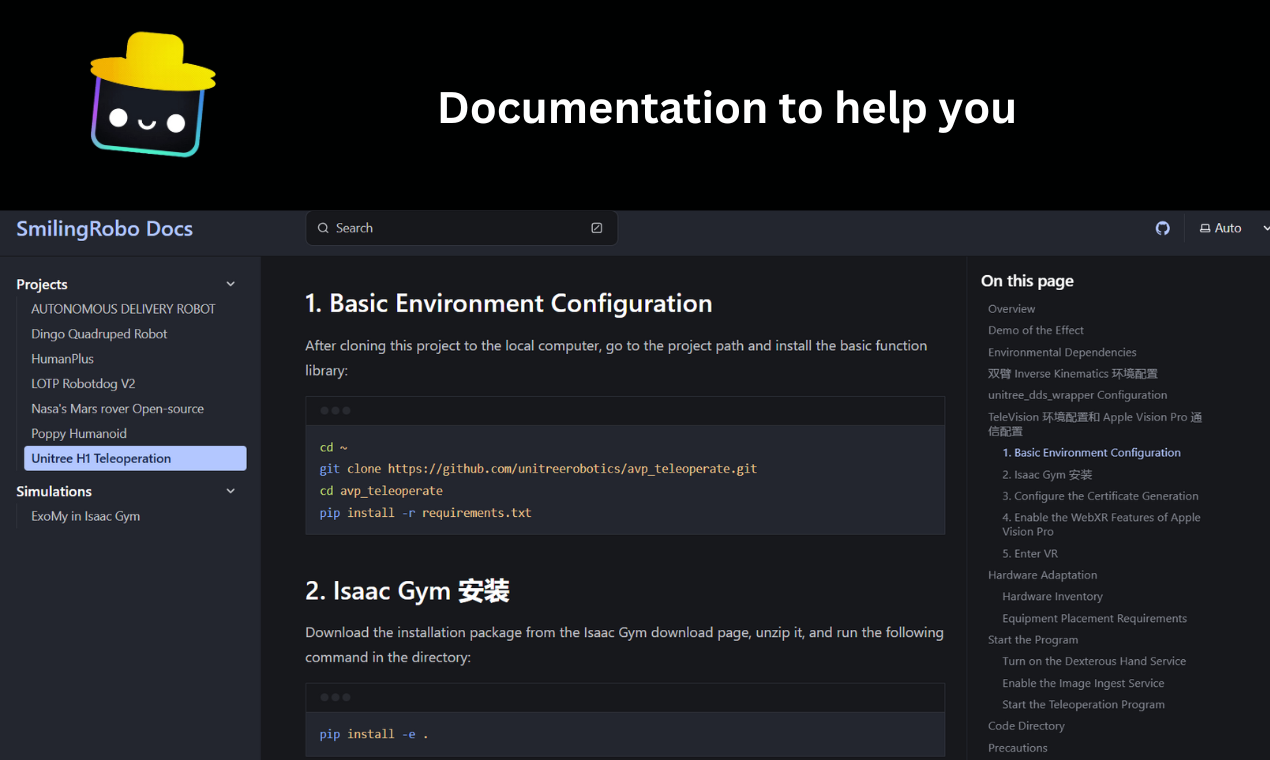Click the git clone command line
The width and height of the screenshot is (1270, 760).
click(538, 469)
